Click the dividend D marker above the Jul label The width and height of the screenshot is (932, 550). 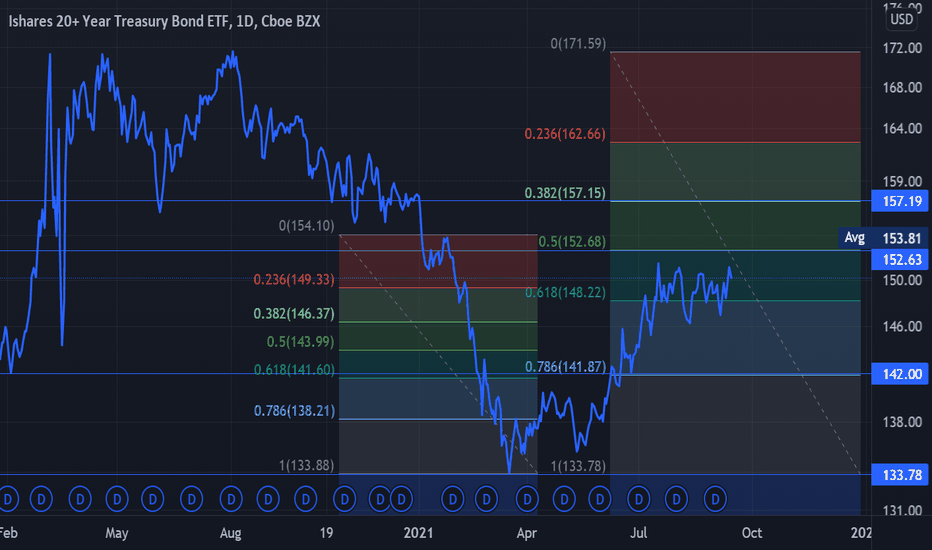coord(639,499)
